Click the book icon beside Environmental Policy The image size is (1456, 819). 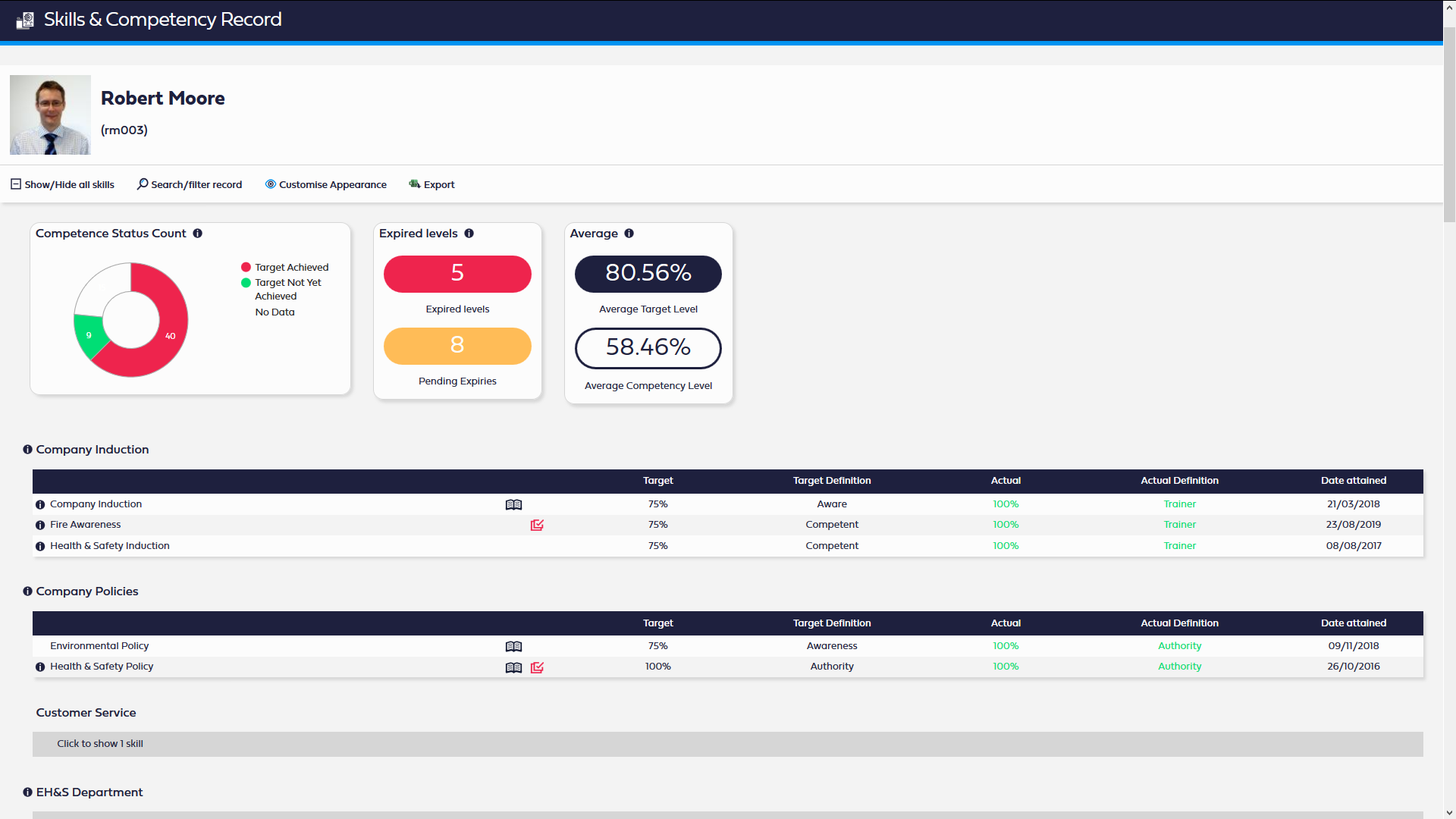513,647
